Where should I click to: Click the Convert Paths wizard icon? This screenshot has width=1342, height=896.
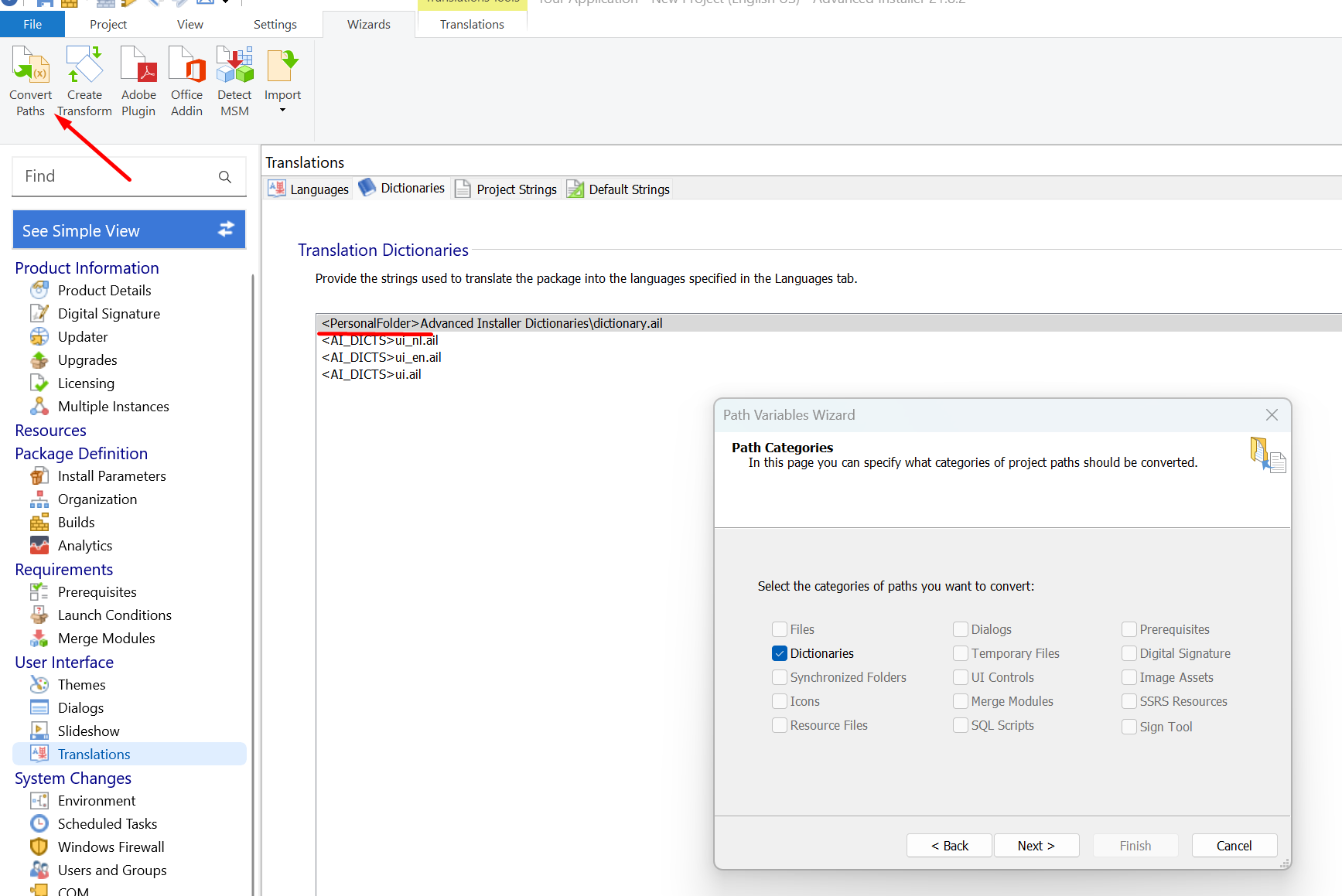(31, 66)
